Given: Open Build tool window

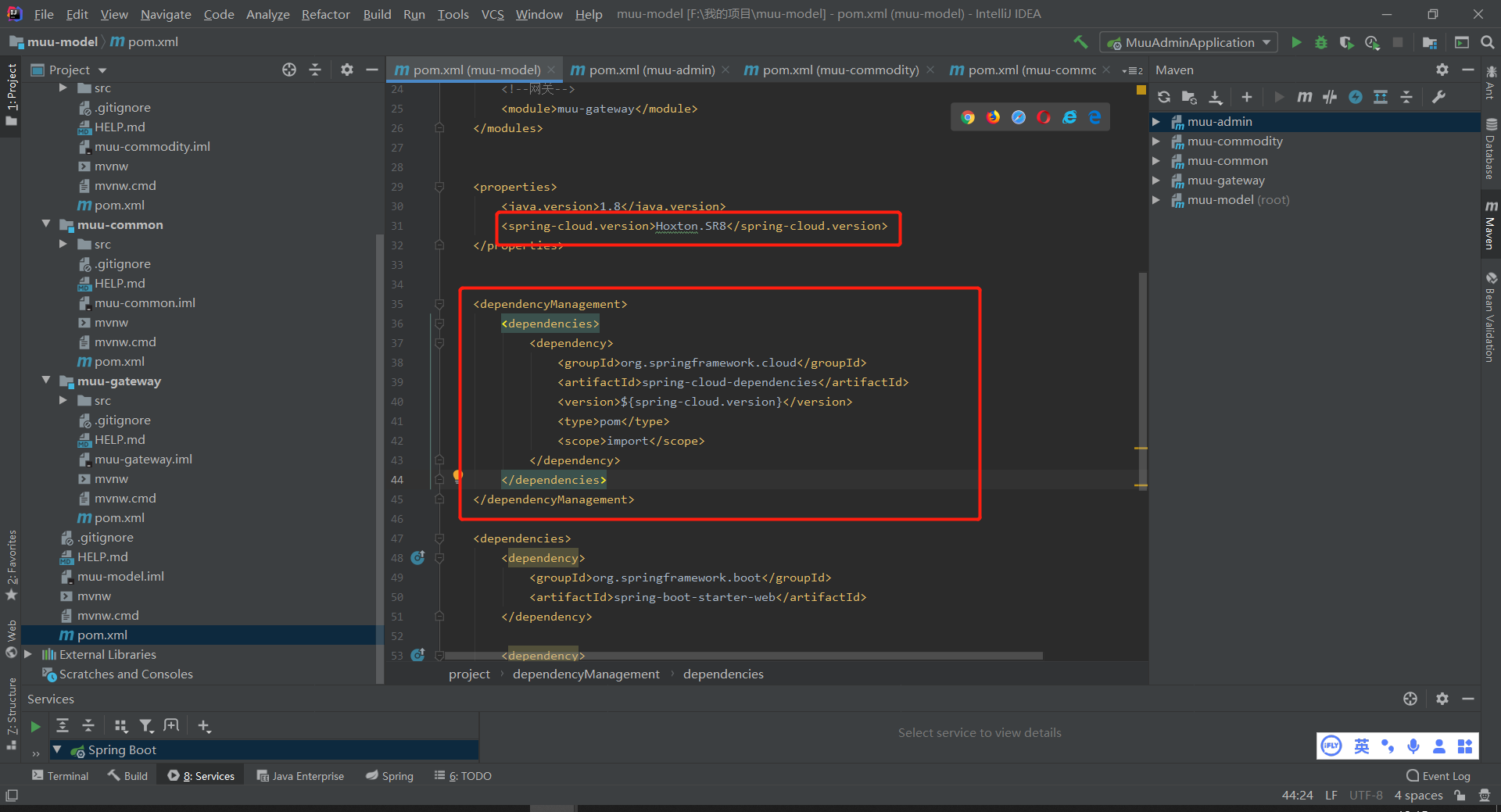Looking at the screenshot, I should (127, 776).
